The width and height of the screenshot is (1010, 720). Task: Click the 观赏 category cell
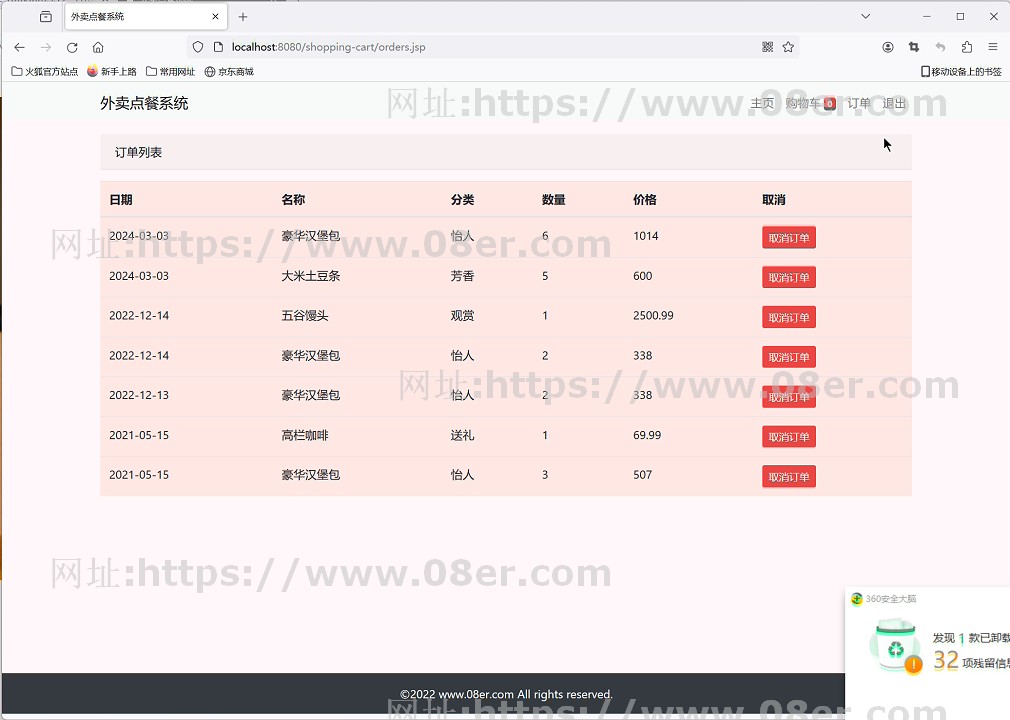pos(462,316)
